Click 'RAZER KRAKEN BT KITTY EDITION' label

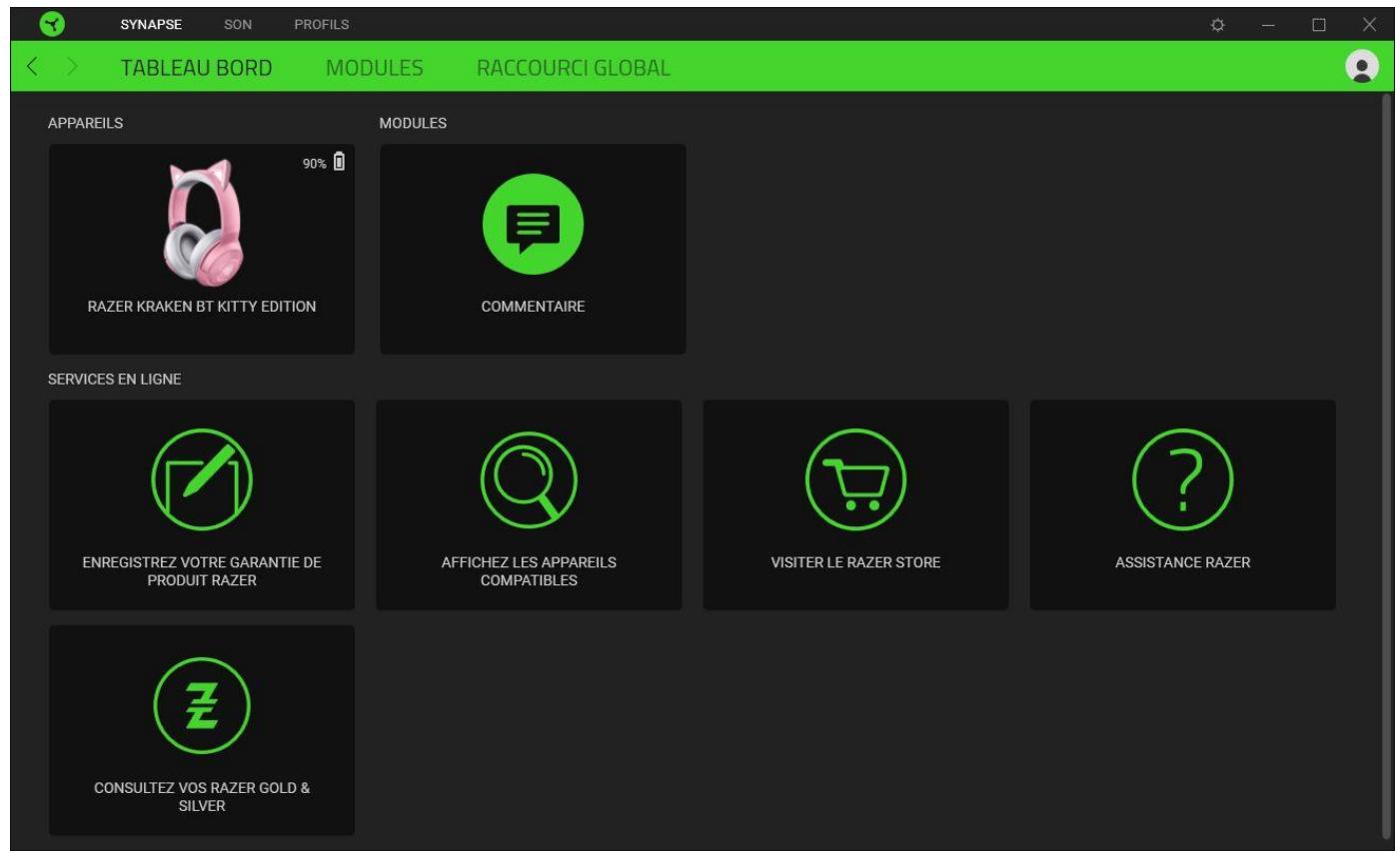(x=202, y=307)
